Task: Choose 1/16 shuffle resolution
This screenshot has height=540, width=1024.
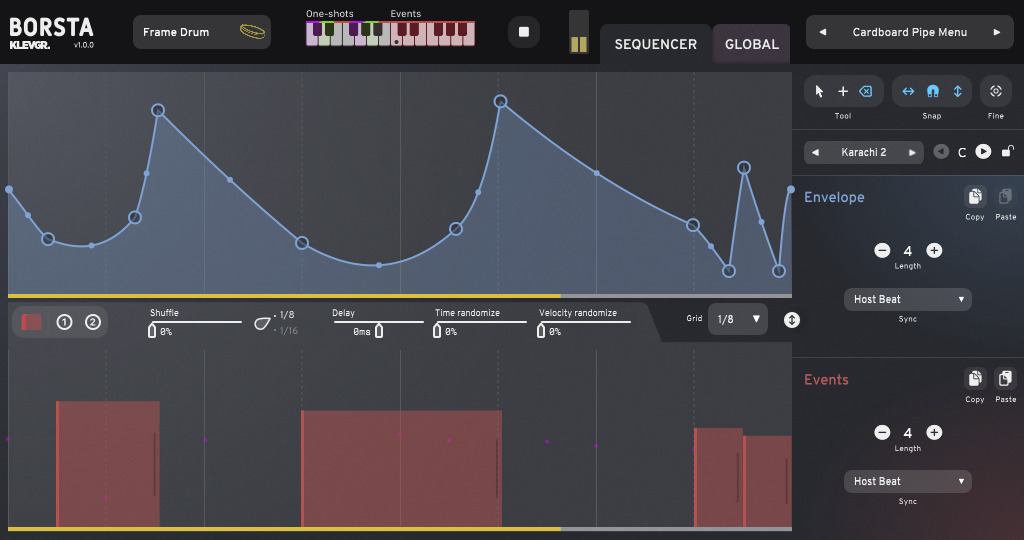Action: click(x=287, y=330)
